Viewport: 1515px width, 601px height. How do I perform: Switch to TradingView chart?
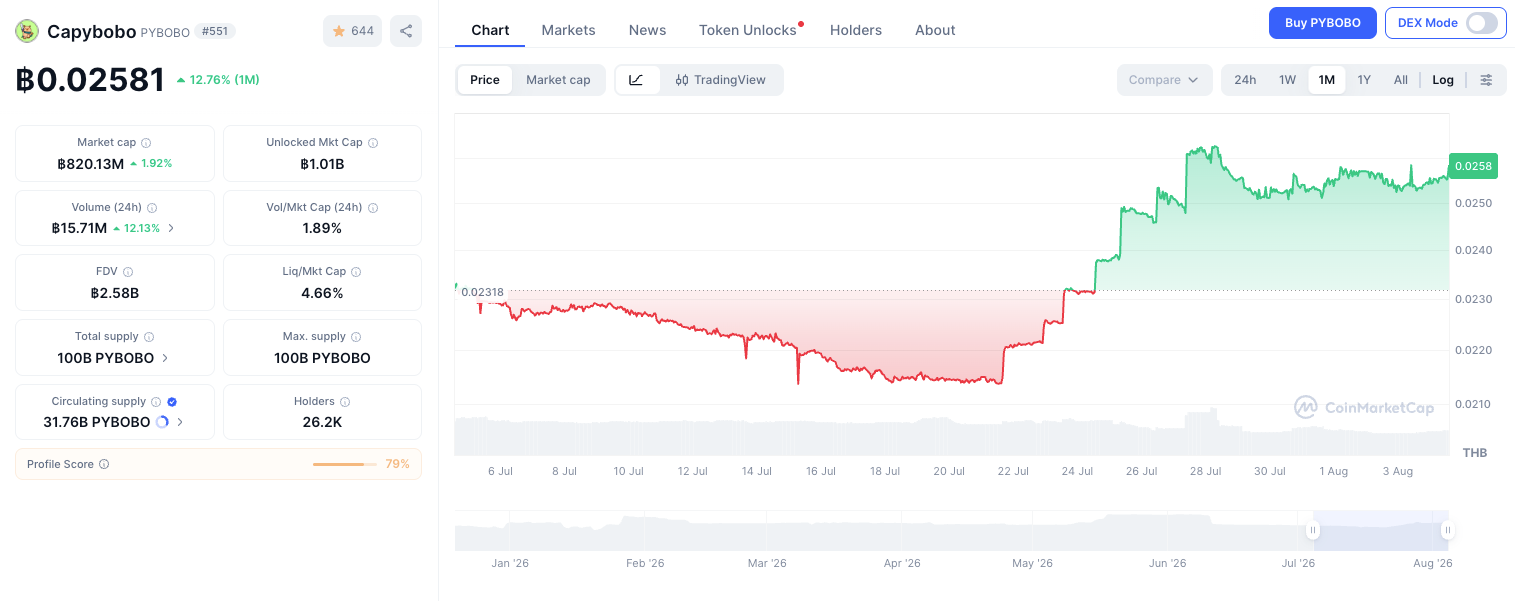click(x=720, y=80)
